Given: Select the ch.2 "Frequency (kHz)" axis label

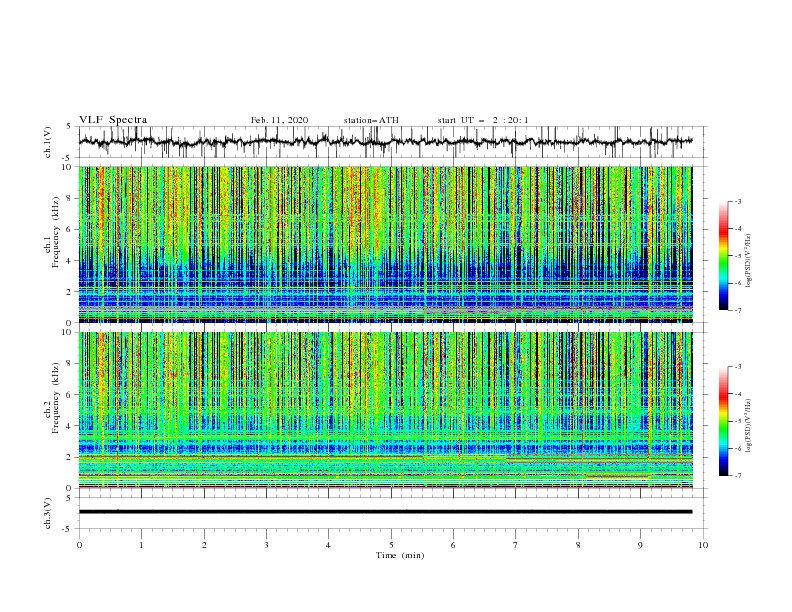Looking at the screenshot, I should [x=56, y=398].
